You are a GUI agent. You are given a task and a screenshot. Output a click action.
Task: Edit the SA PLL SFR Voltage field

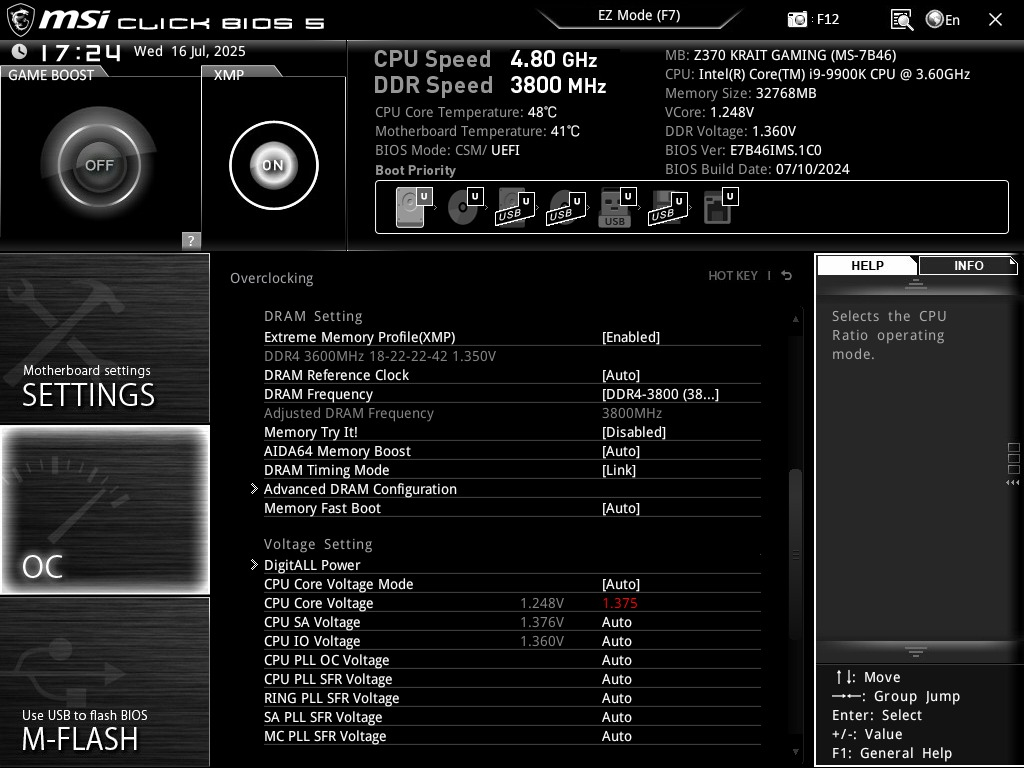point(616,716)
